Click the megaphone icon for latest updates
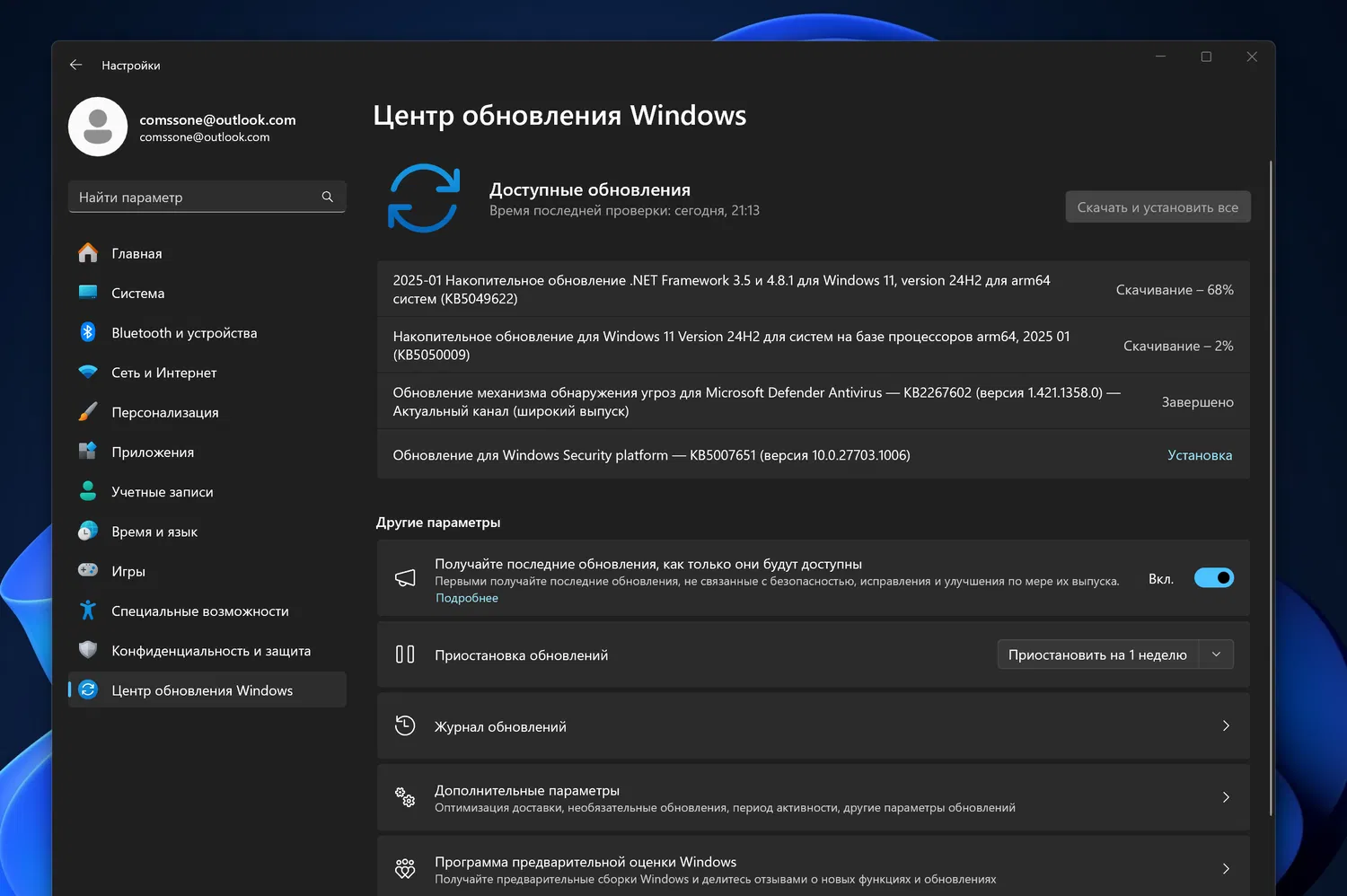Viewport: 1347px width, 896px height. (405, 578)
